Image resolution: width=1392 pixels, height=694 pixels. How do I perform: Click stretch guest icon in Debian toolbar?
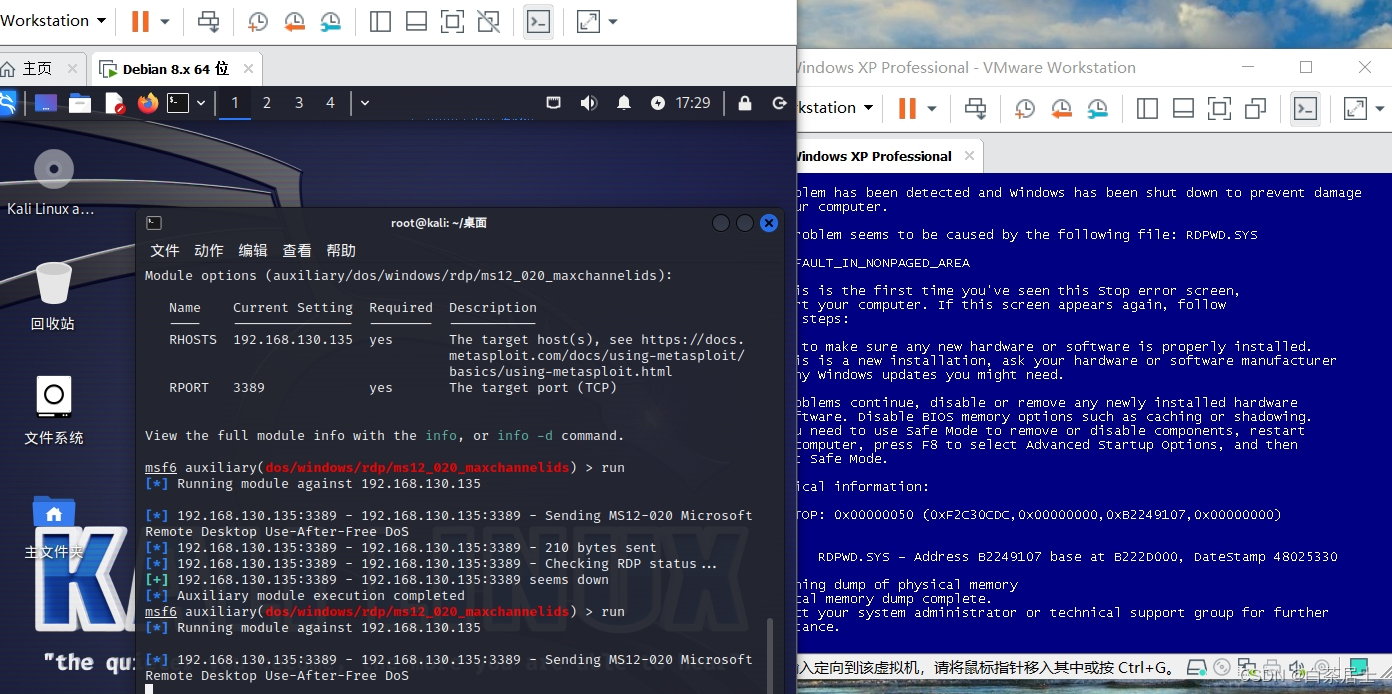(588, 21)
